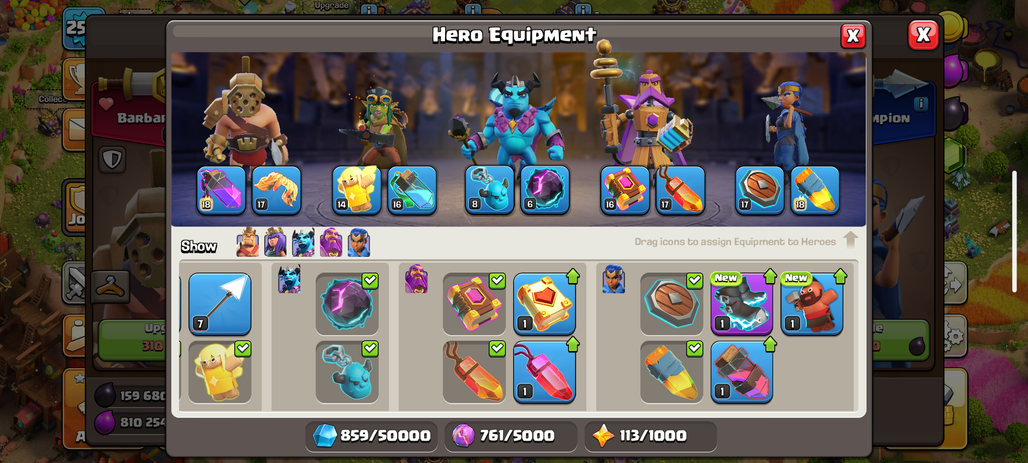Viewport: 1028px width, 463px height.
Task: Close the Hero Equipment window
Action: (x=852, y=35)
